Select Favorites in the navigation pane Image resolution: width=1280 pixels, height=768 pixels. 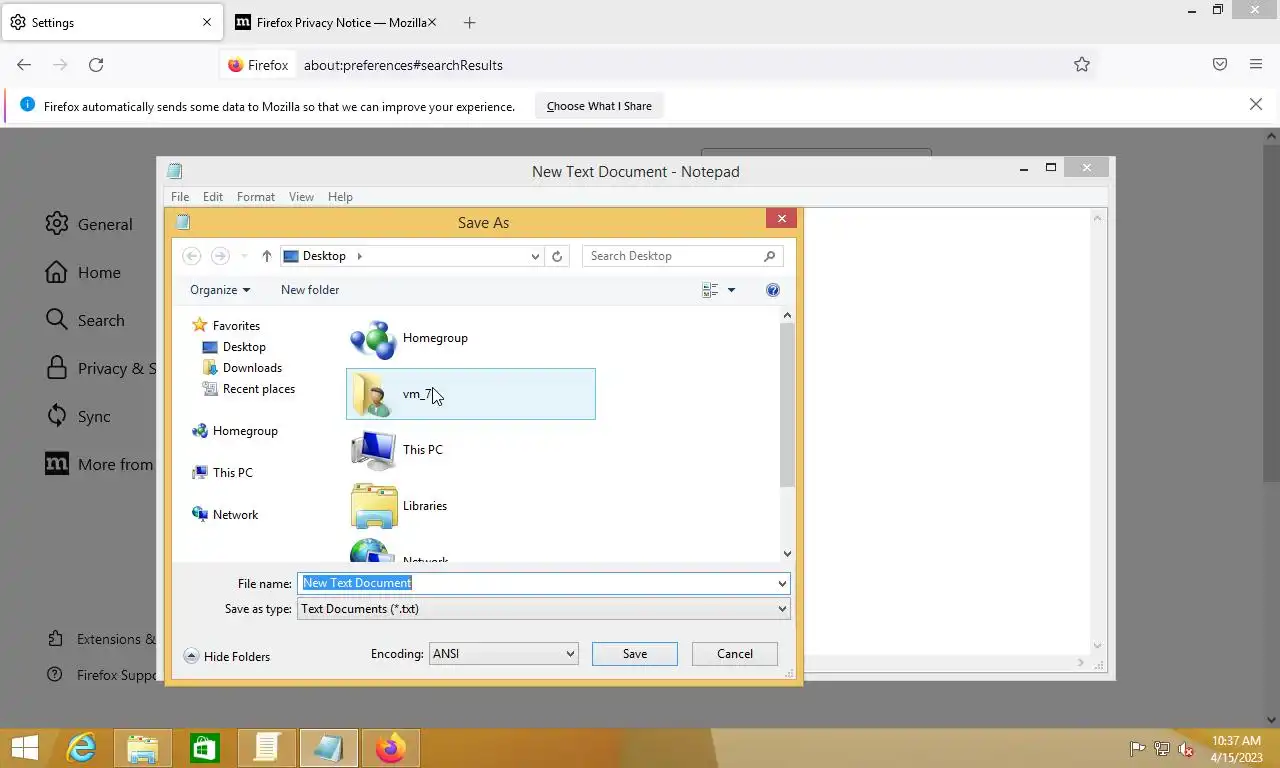(226, 326)
